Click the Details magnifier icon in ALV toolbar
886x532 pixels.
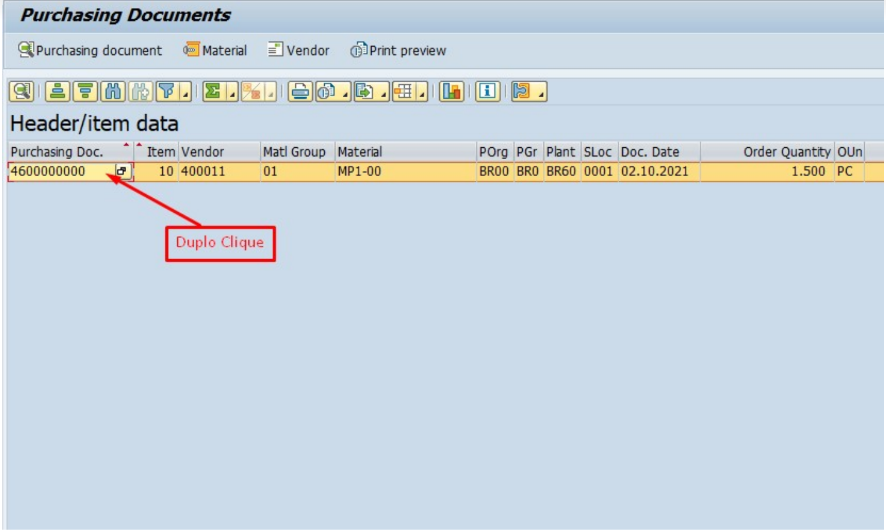(x=21, y=92)
